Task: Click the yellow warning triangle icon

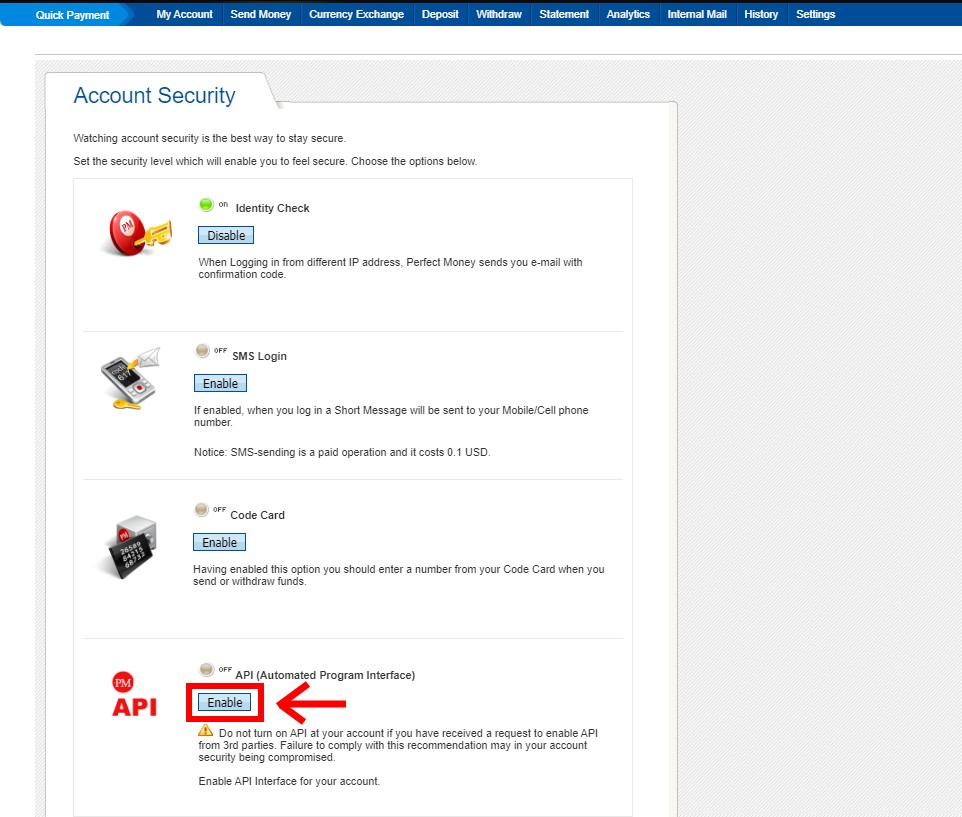Action: click(x=205, y=731)
